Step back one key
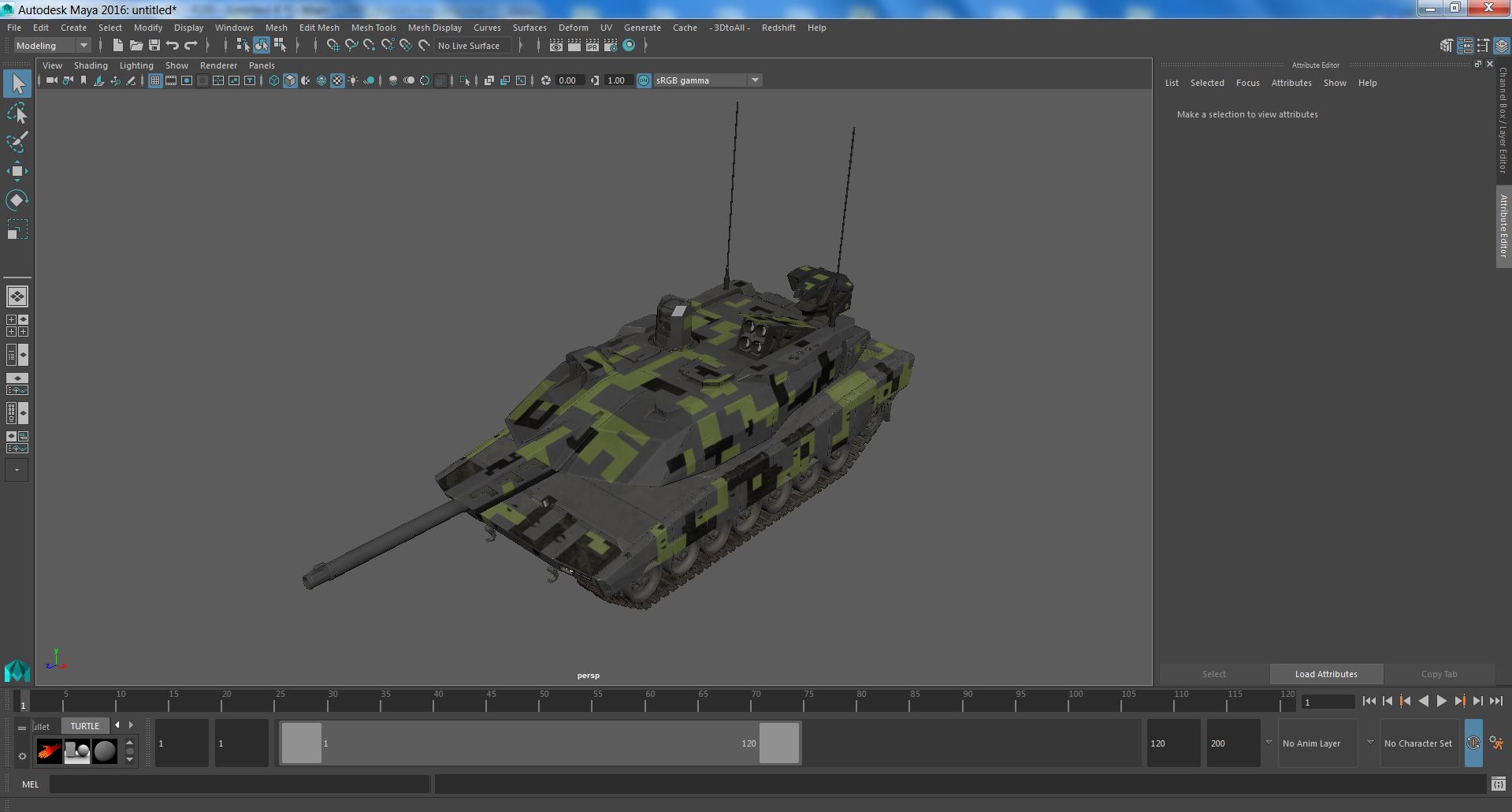 point(1406,701)
